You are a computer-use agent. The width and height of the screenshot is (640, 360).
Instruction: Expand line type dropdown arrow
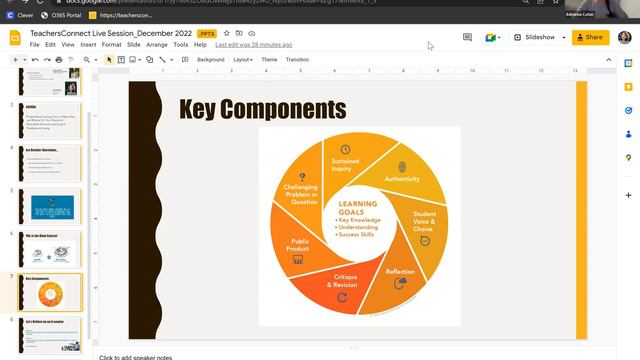[x=171, y=60]
